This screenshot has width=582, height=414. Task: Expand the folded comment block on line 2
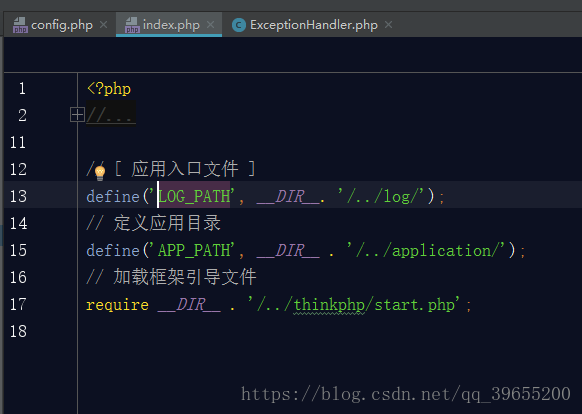[x=77, y=115]
